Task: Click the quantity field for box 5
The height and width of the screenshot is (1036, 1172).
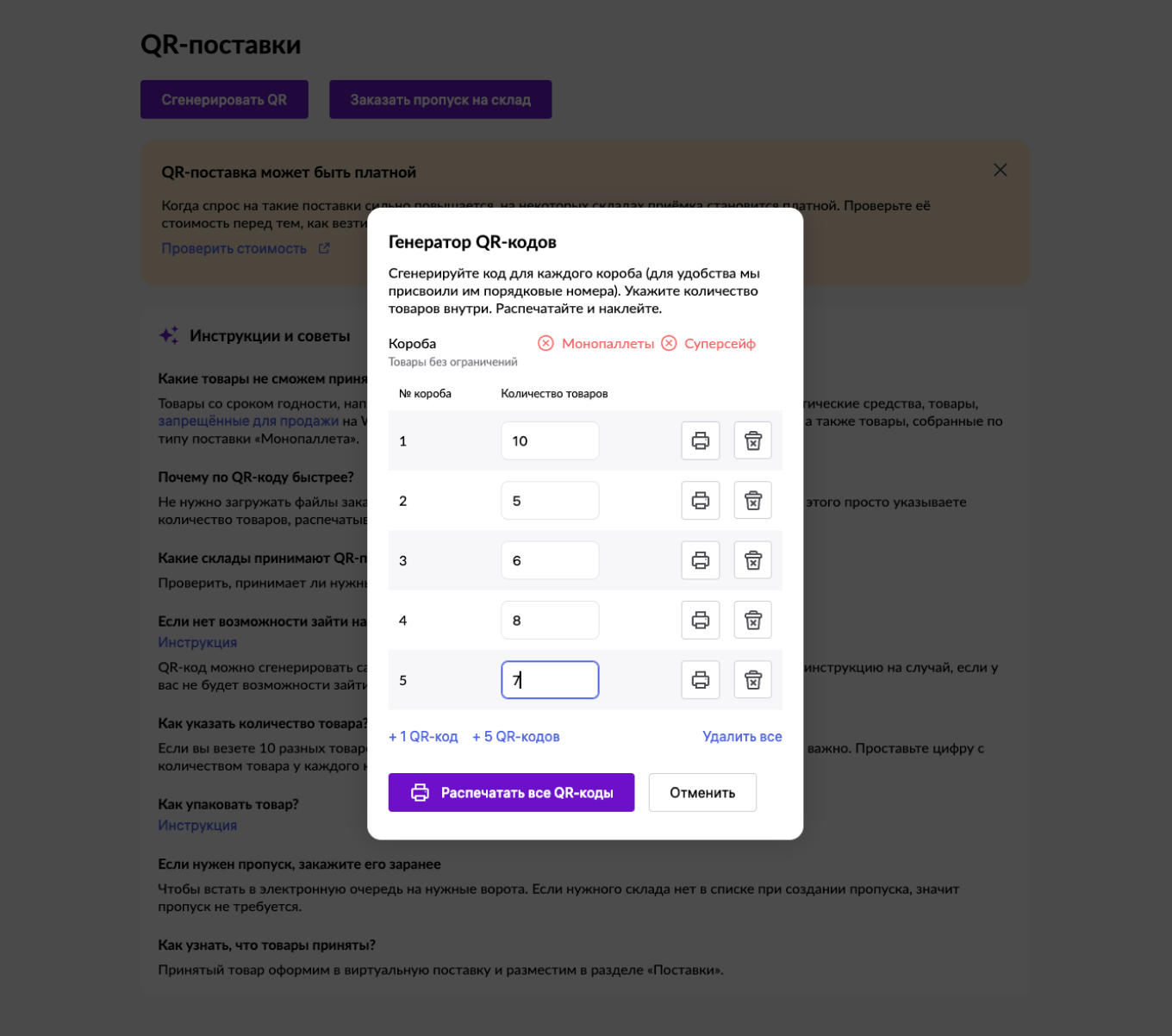Action: click(x=550, y=680)
